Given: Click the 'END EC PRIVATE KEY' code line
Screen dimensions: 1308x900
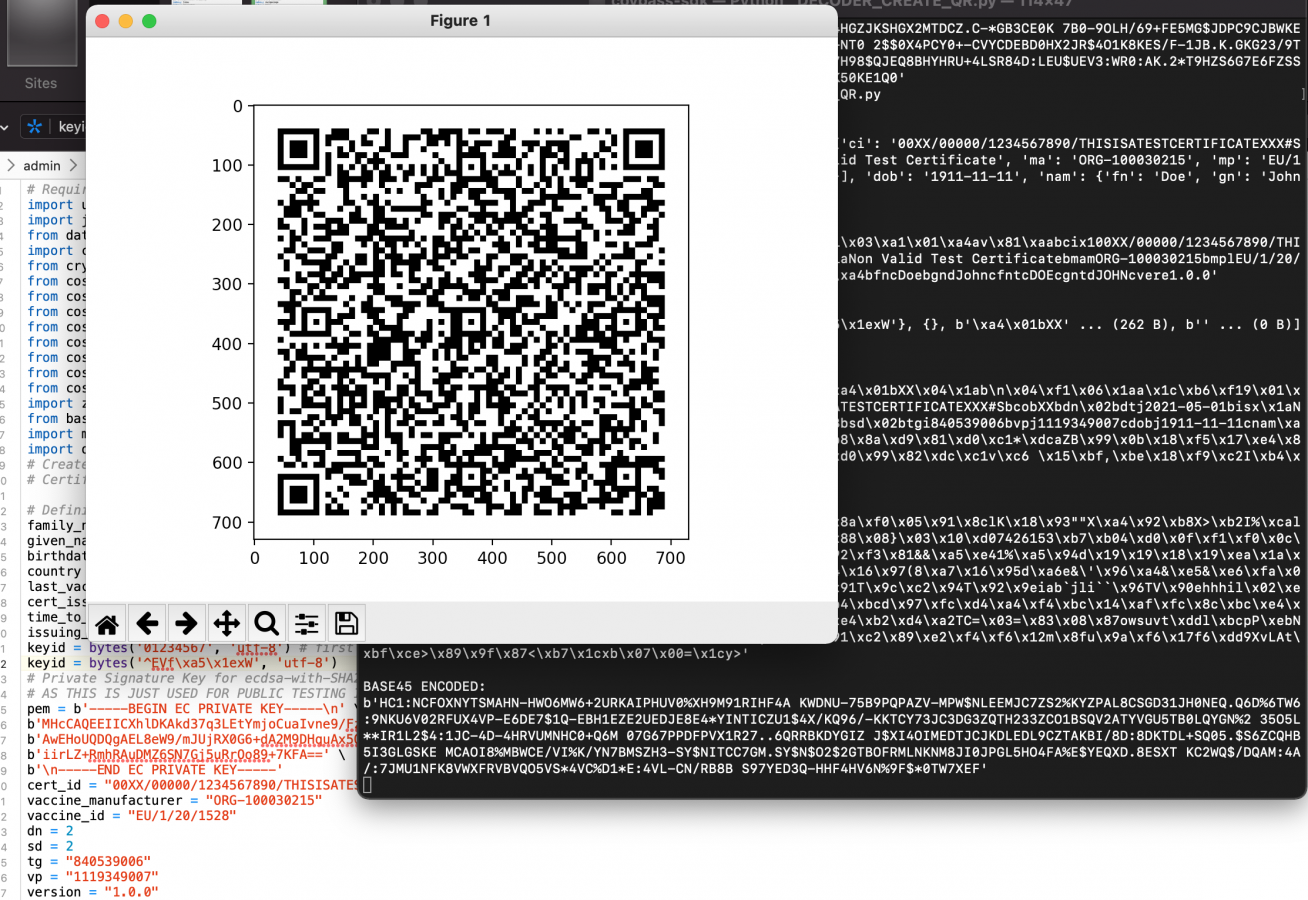Looking at the screenshot, I should click(x=155, y=770).
